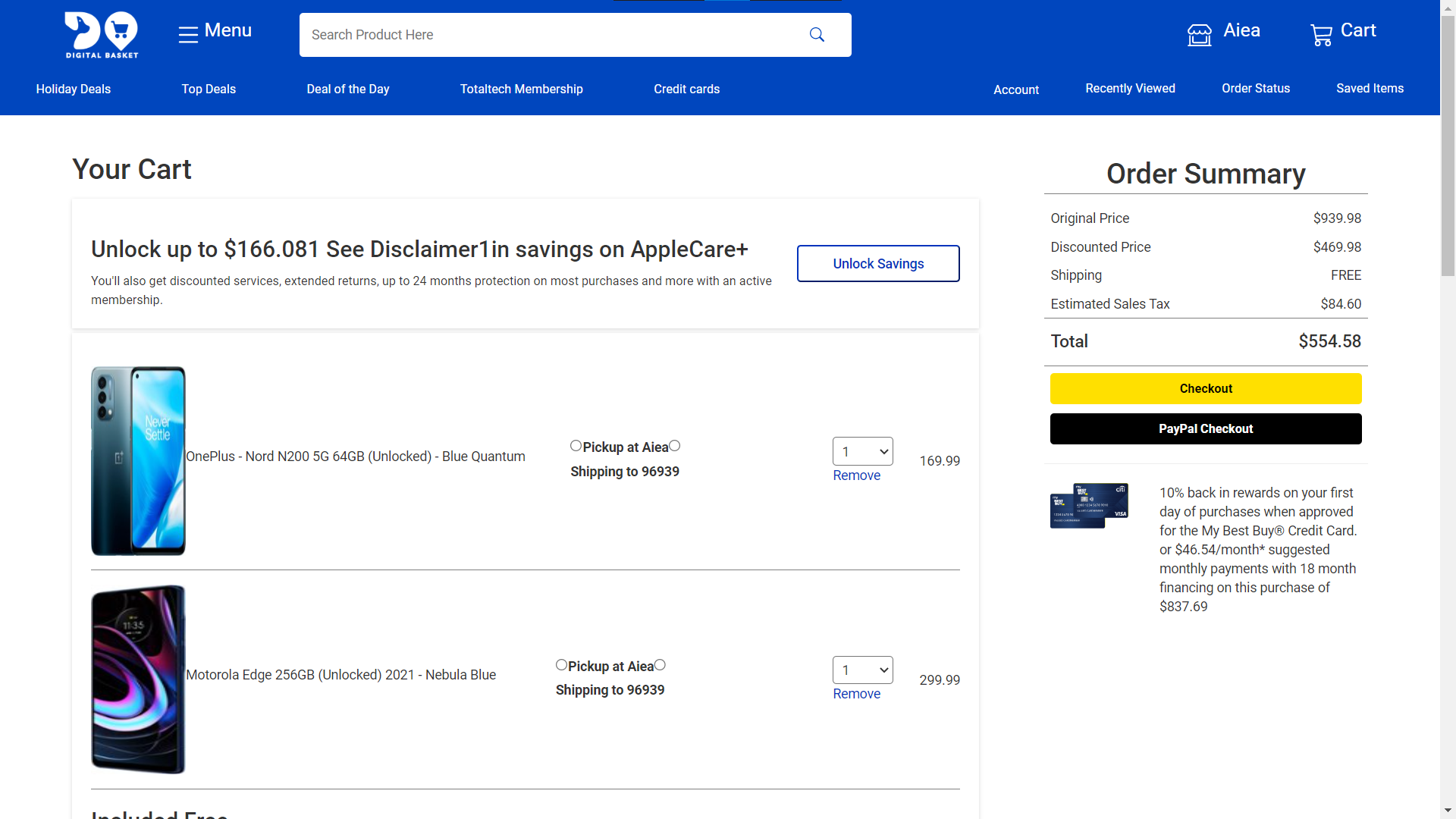The width and height of the screenshot is (1456, 819).
Task: Remove the Motorola Edge from cart
Action: point(856,694)
